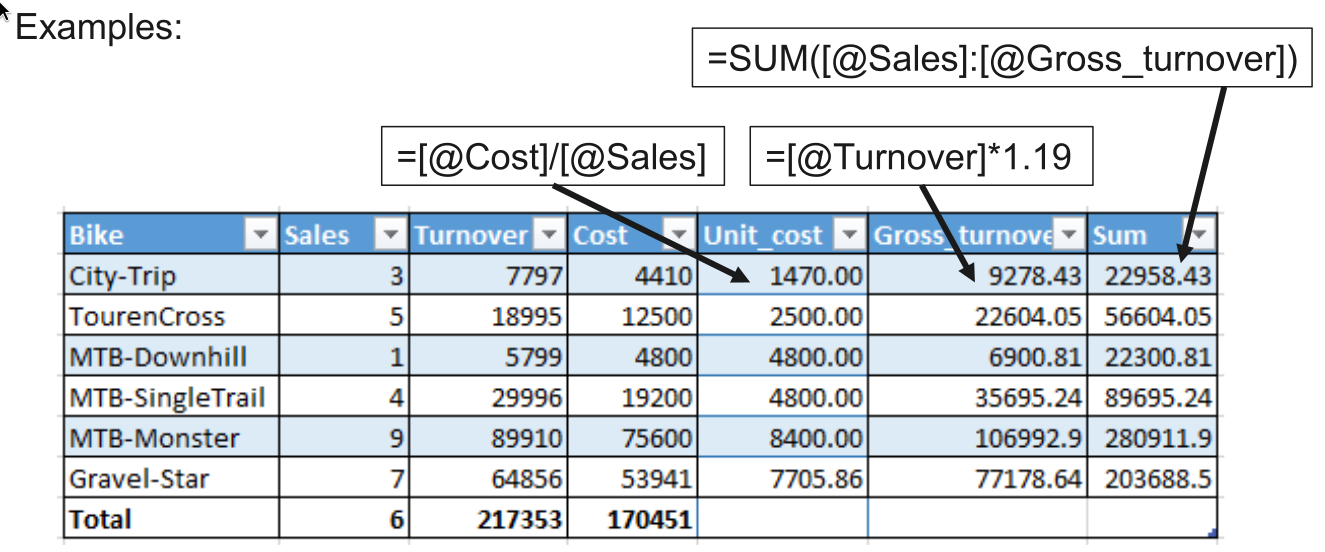Select gross turnover 6900.81
This screenshot has width=1325, height=552.
[977, 357]
